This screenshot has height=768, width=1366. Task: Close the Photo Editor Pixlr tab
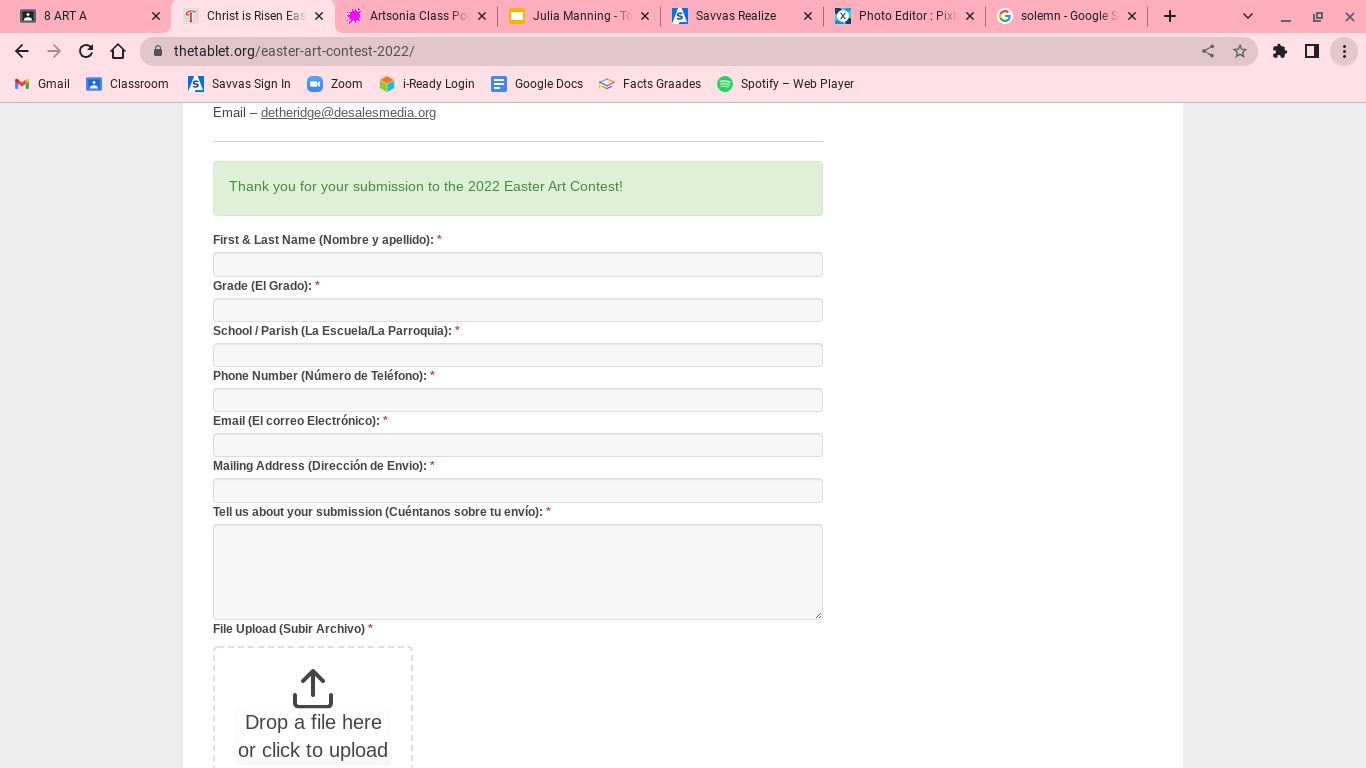pos(970,16)
